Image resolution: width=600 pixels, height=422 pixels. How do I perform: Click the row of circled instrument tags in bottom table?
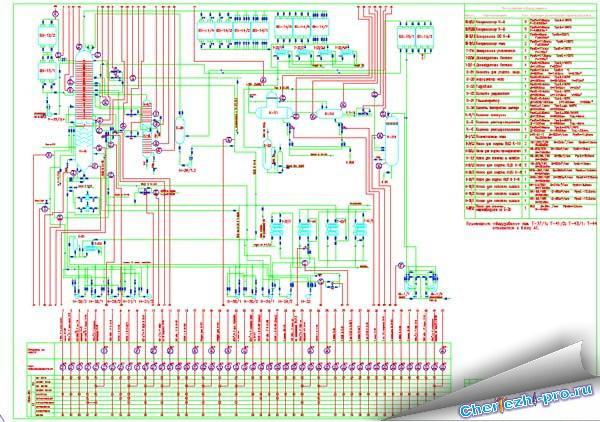pos(300,368)
